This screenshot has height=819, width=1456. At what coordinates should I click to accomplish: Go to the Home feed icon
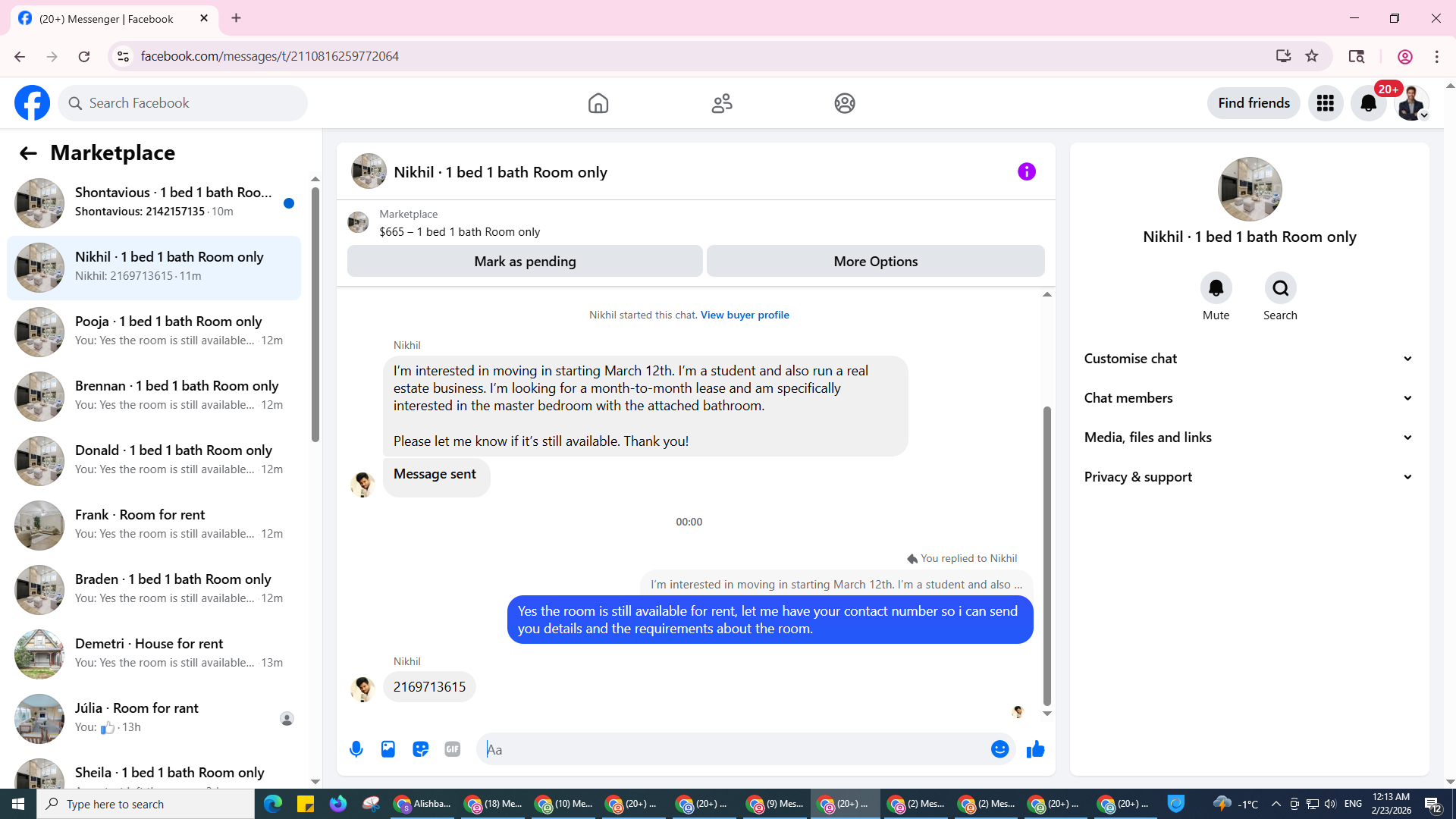coord(598,103)
